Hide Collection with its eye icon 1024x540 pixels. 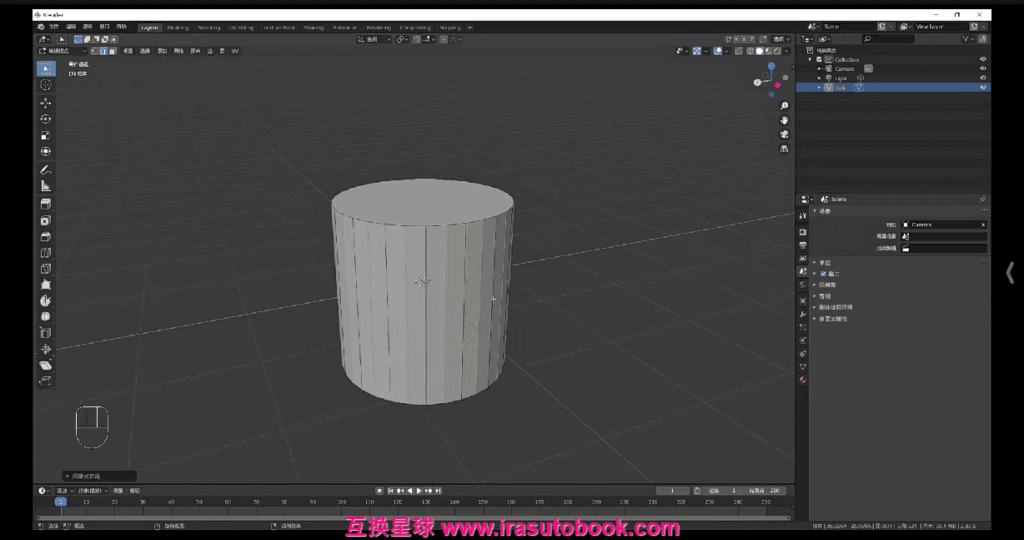click(983, 59)
